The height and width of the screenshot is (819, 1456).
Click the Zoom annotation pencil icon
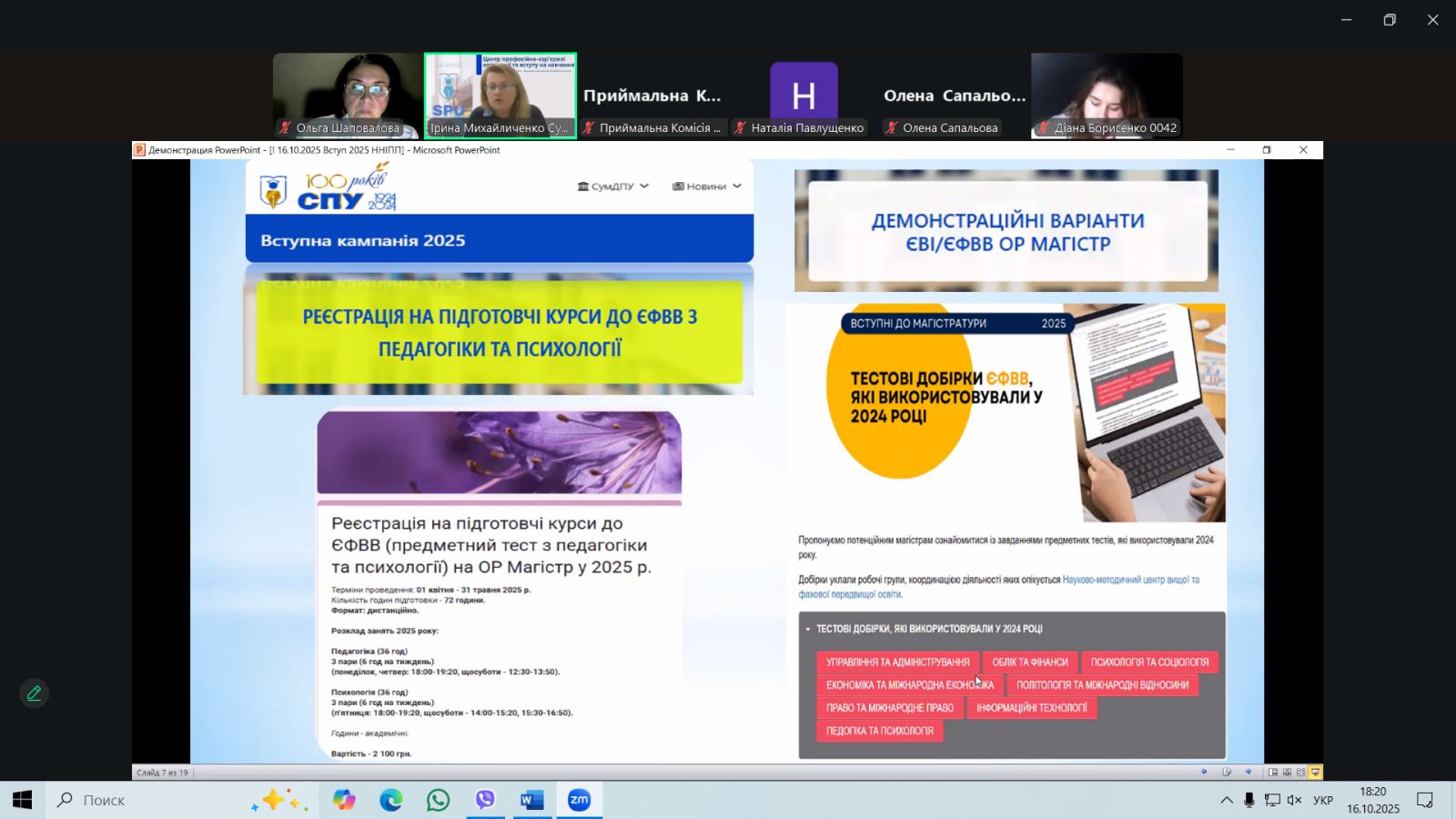click(35, 693)
